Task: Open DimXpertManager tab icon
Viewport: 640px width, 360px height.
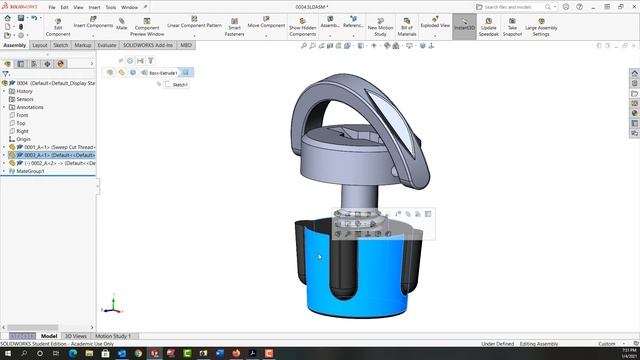Action: 47,64
